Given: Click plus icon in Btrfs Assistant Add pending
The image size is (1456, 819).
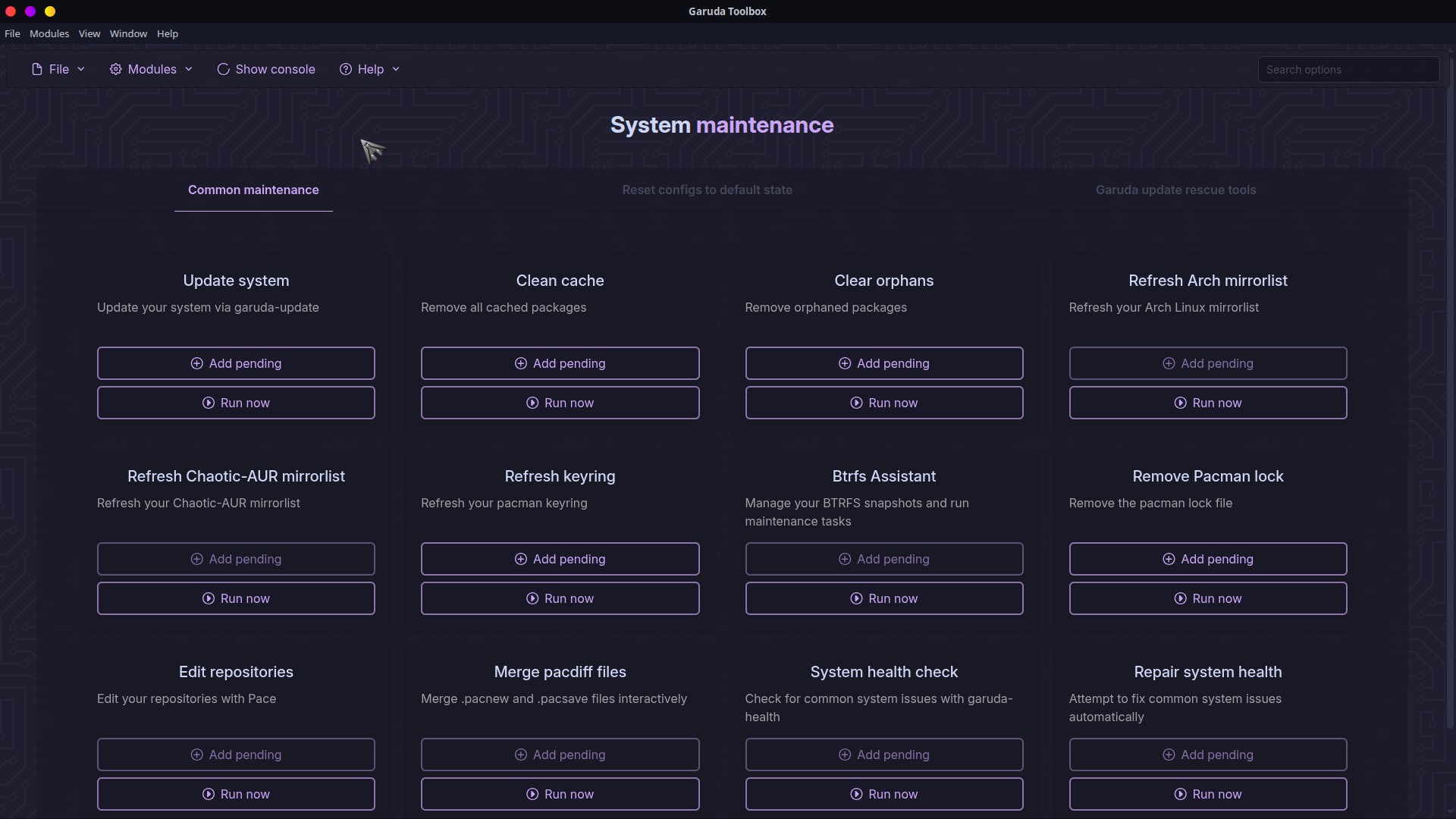Looking at the screenshot, I should (x=844, y=559).
